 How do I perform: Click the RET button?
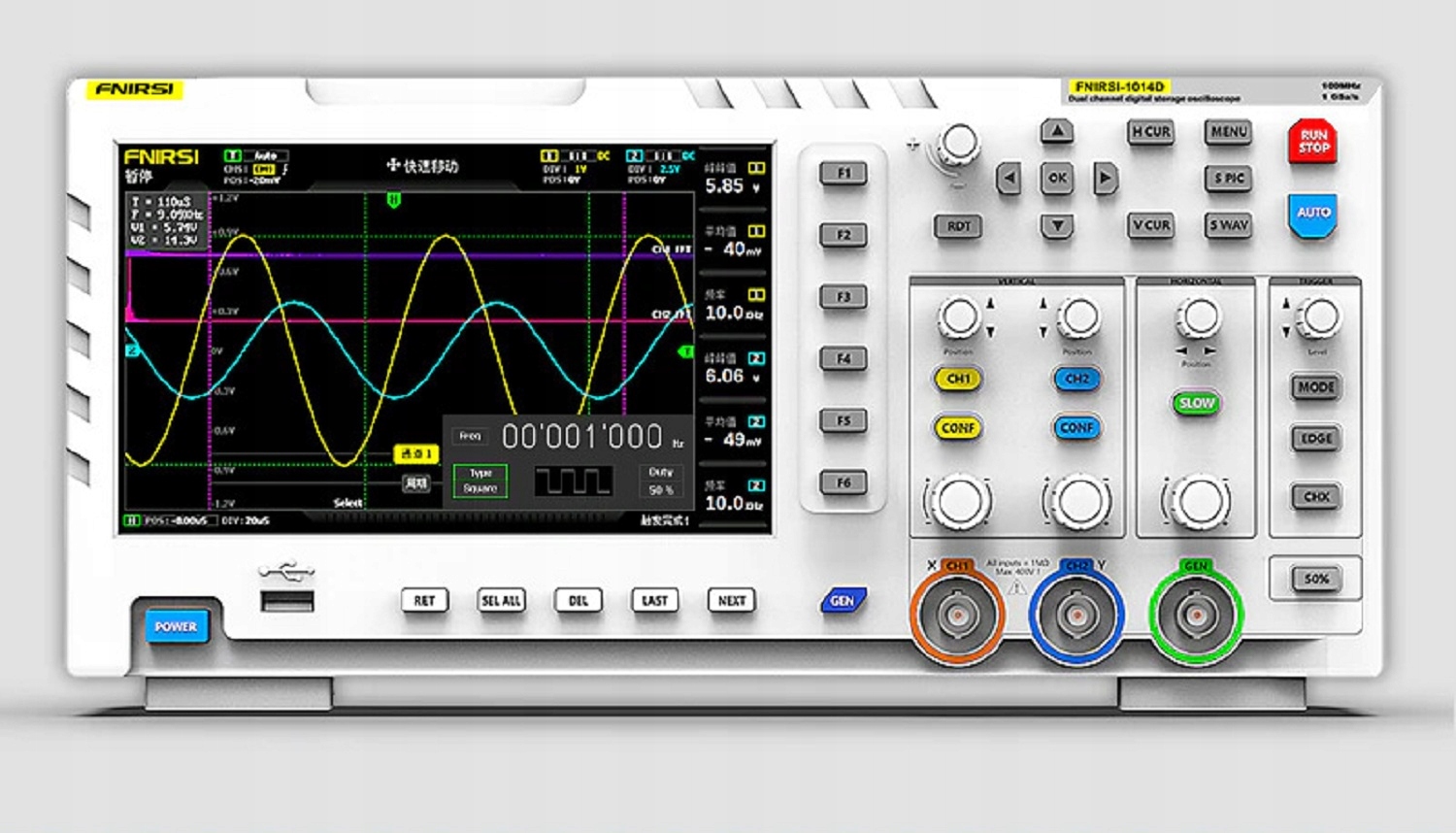(424, 601)
